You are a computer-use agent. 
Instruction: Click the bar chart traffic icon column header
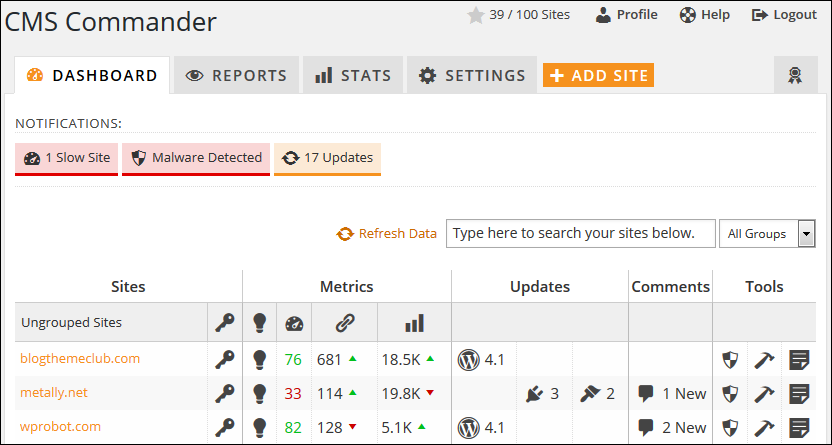point(414,322)
